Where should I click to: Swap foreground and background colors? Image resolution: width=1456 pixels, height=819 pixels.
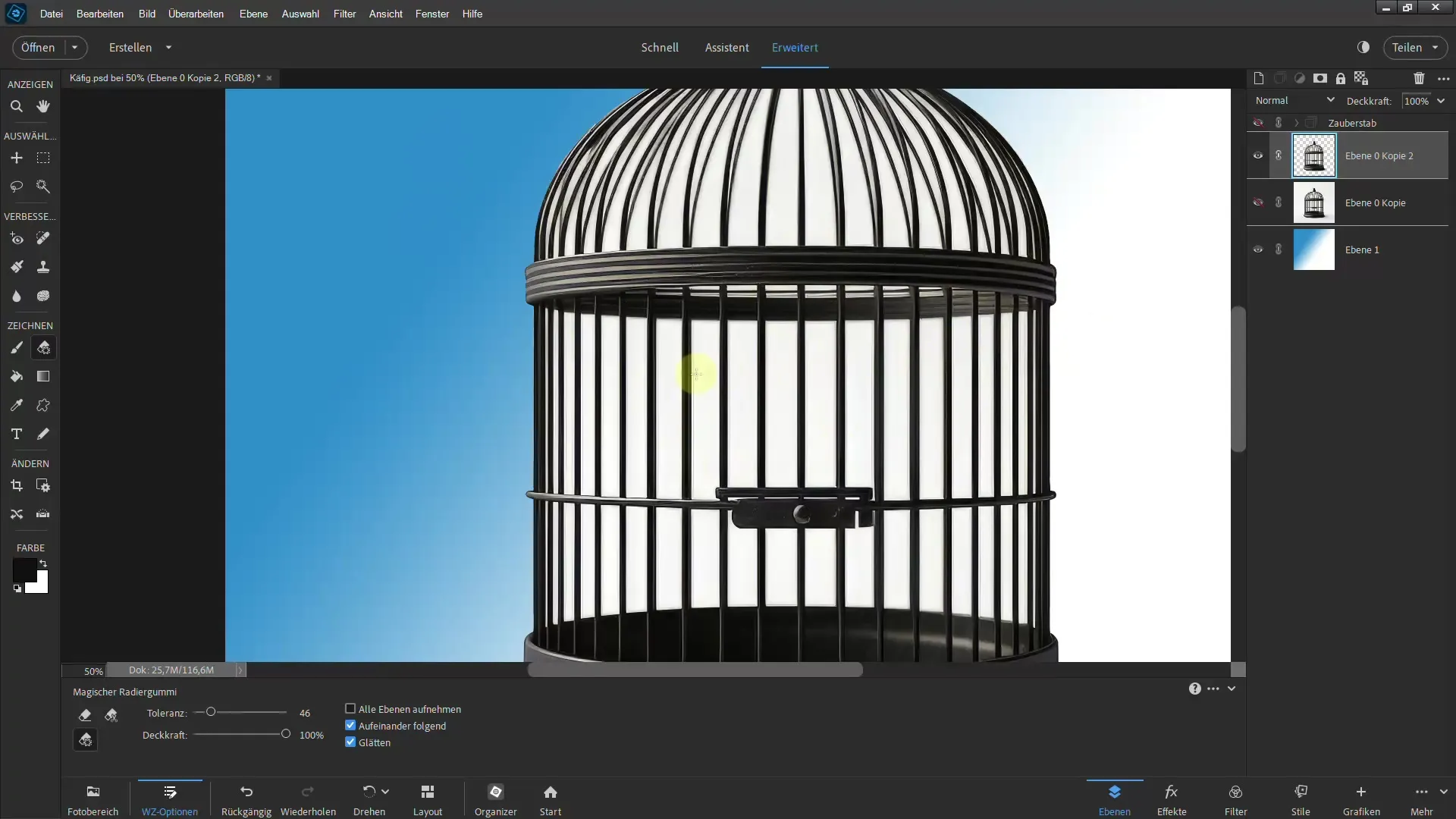click(x=43, y=563)
